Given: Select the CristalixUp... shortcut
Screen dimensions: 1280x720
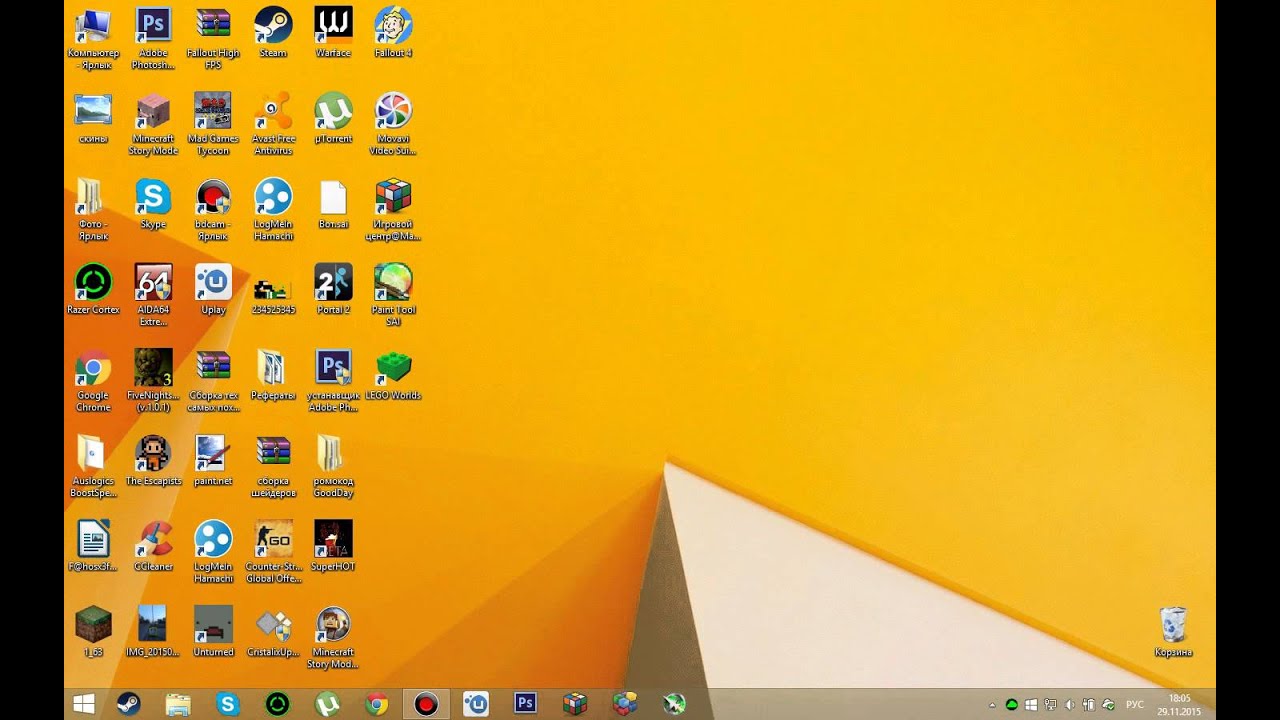Looking at the screenshot, I should coord(273,632).
